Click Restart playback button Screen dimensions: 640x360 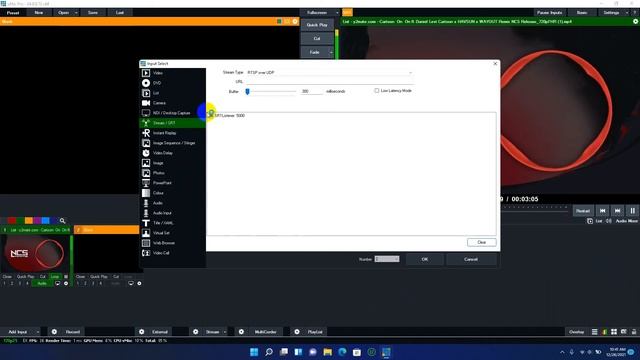pyautogui.click(x=582, y=211)
